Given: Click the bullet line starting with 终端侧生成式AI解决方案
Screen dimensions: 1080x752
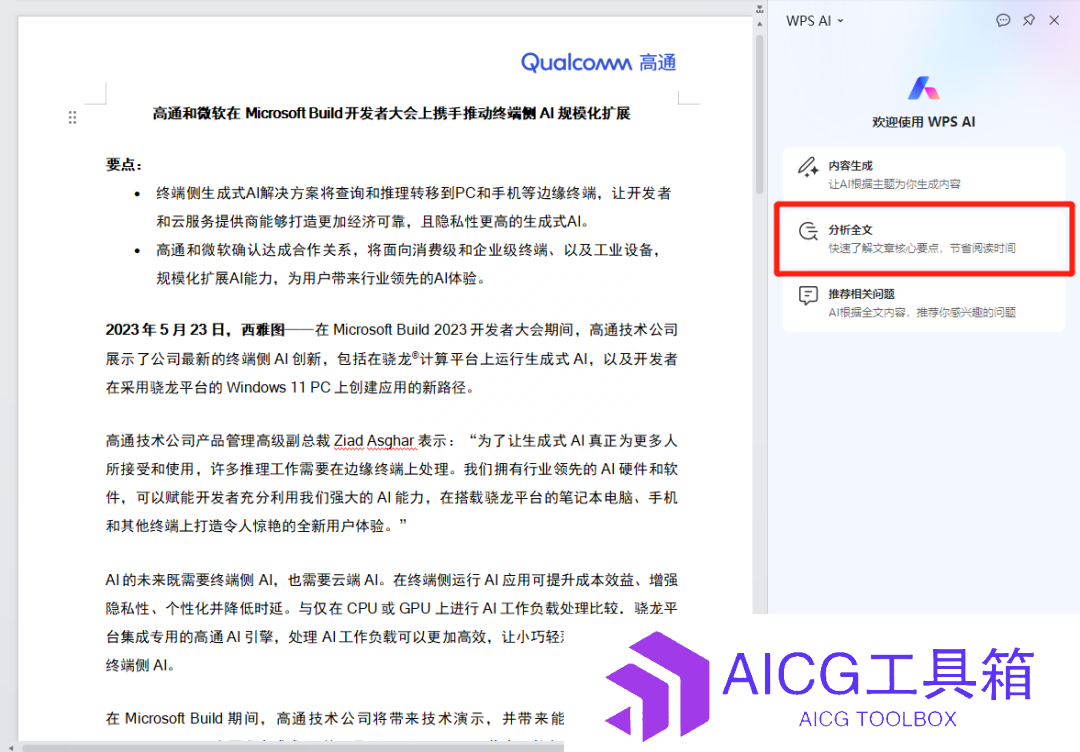Looking at the screenshot, I should tap(413, 194).
